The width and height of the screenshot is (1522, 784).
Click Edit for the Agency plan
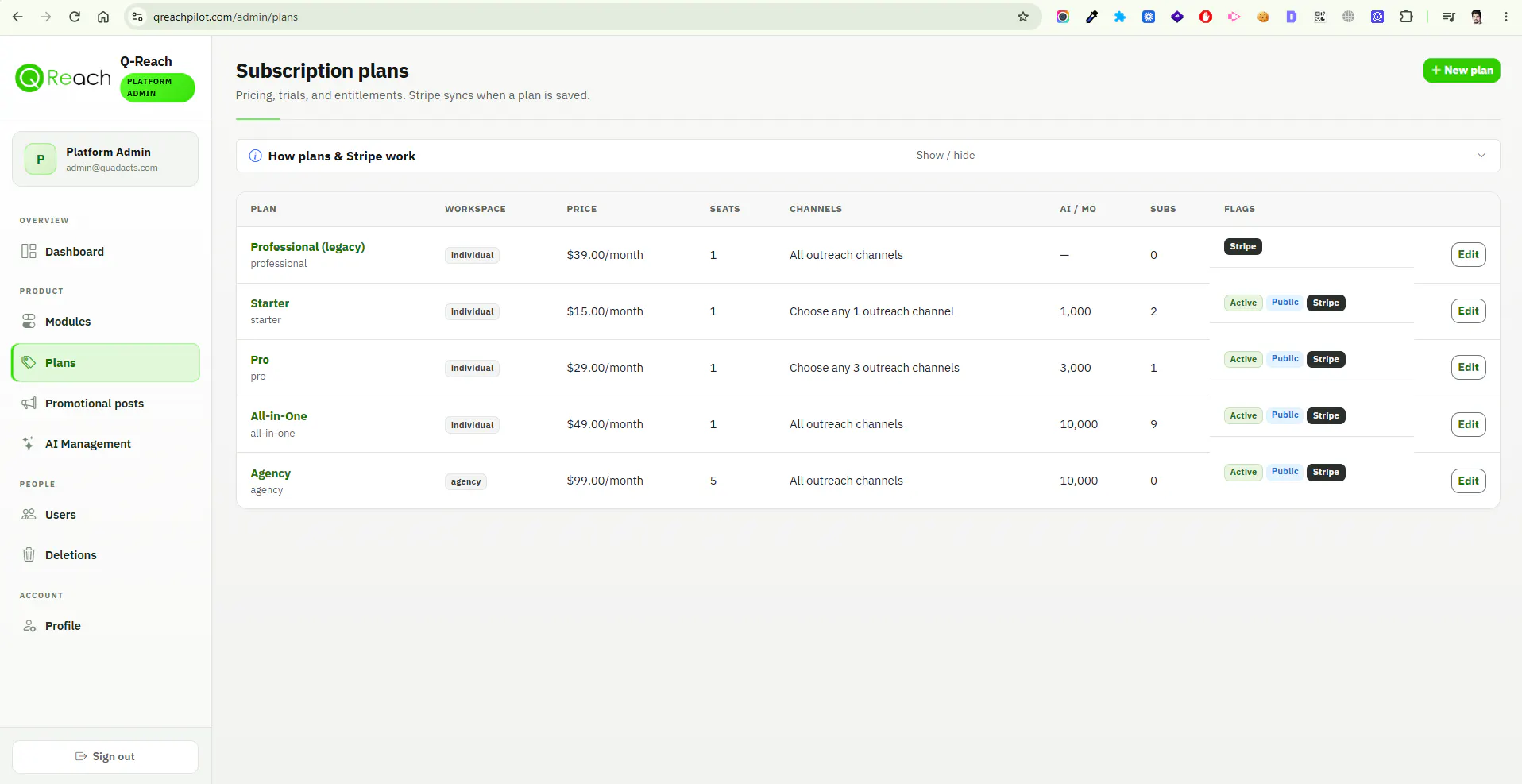coord(1468,481)
